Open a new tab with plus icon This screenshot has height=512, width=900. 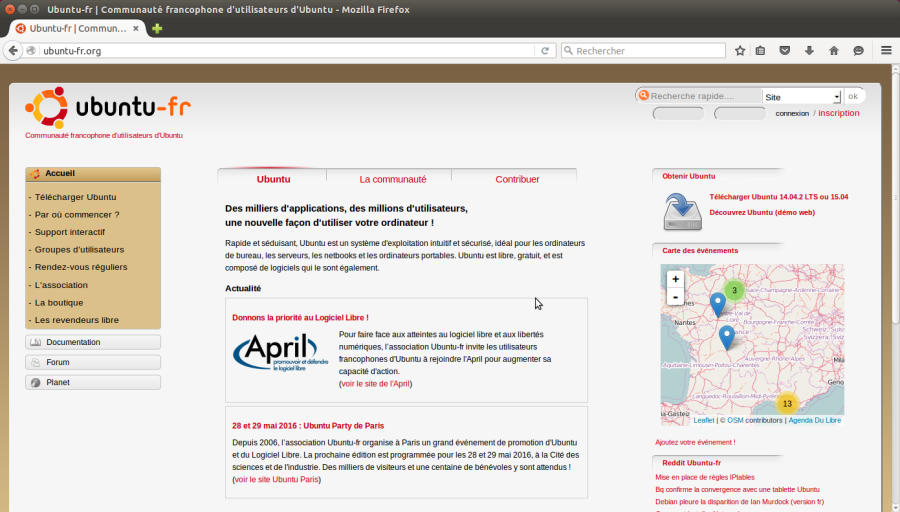click(x=157, y=28)
